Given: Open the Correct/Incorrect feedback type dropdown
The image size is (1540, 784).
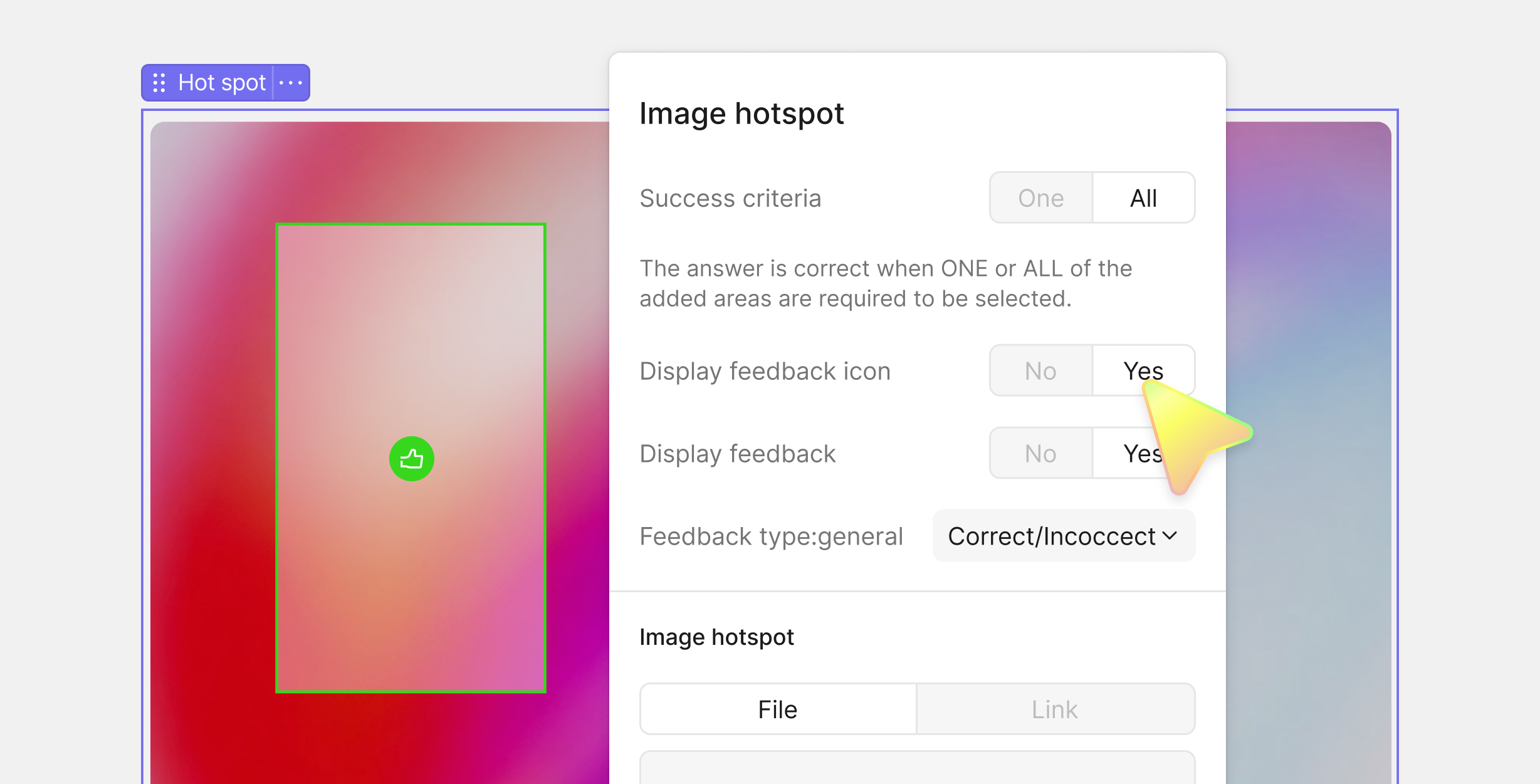Looking at the screenshot, I should tap(1053, 536).
